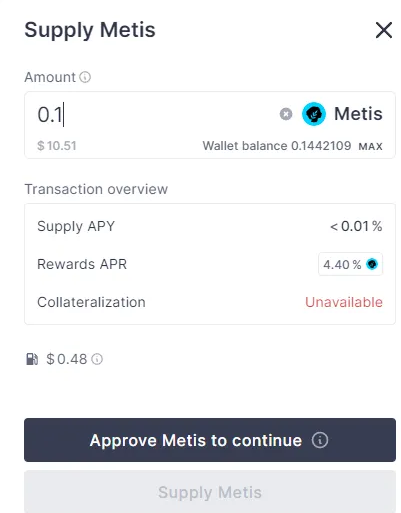This screenshot has height=513, width=401.
Task: Focus the amount input field showing 0.1
Action: click(x=155, y=114)
